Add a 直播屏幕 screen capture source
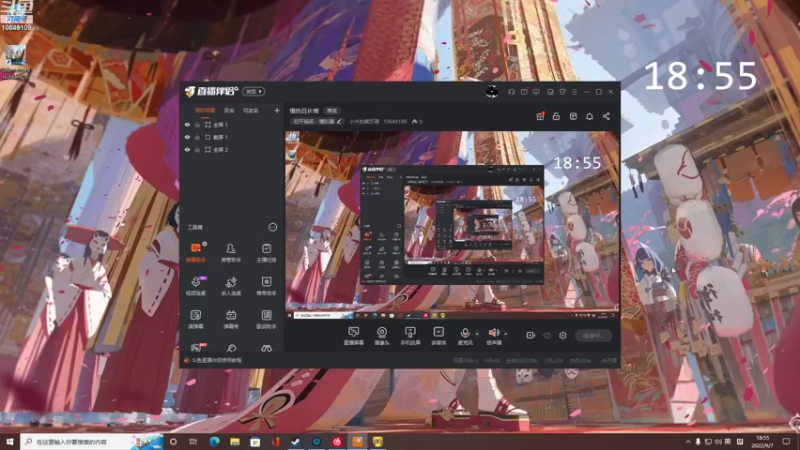 (353, 336)
